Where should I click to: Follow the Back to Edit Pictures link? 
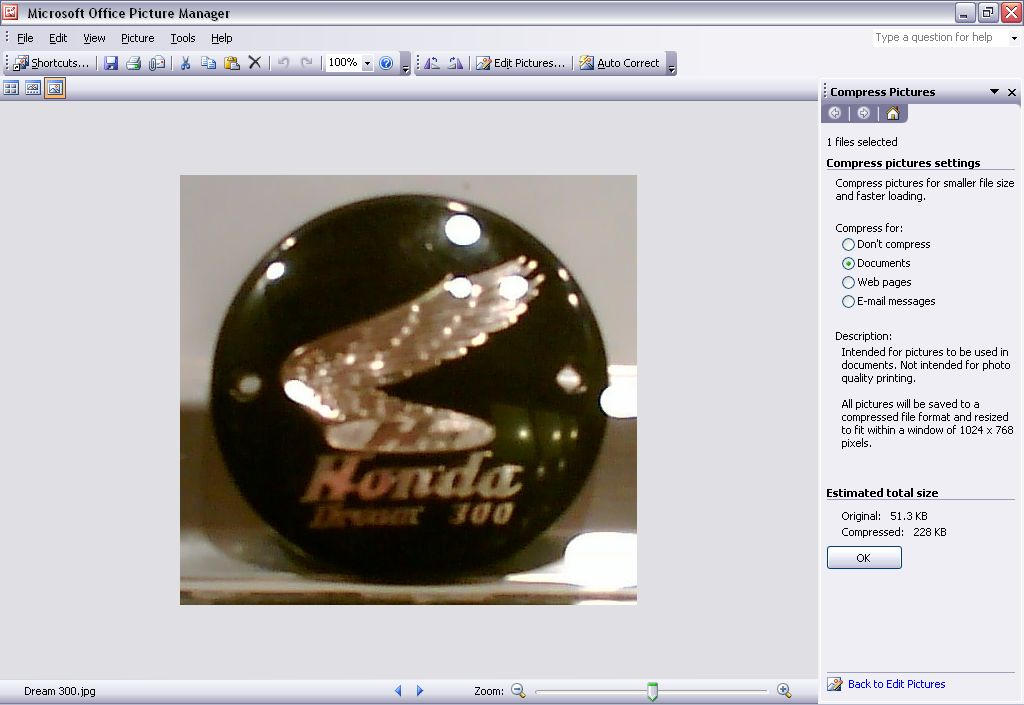tap(896, 684)
